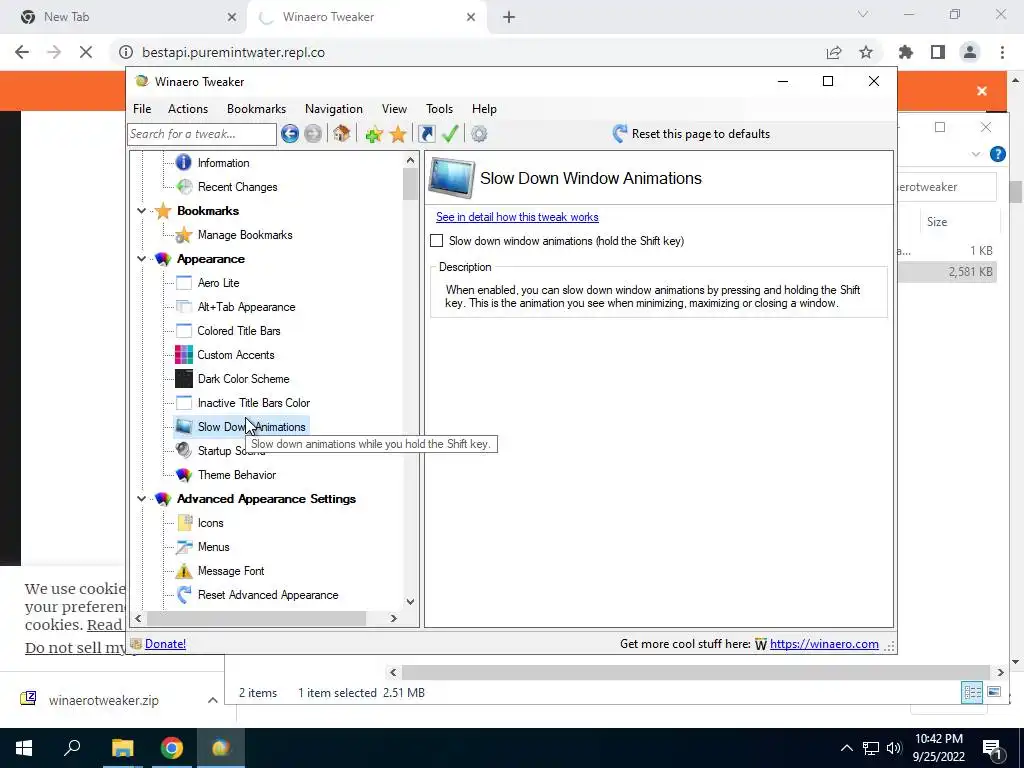The width and height of the screenshot is (1024, 768).
Task: Open the Bookmarks menu
Action: 256,109
